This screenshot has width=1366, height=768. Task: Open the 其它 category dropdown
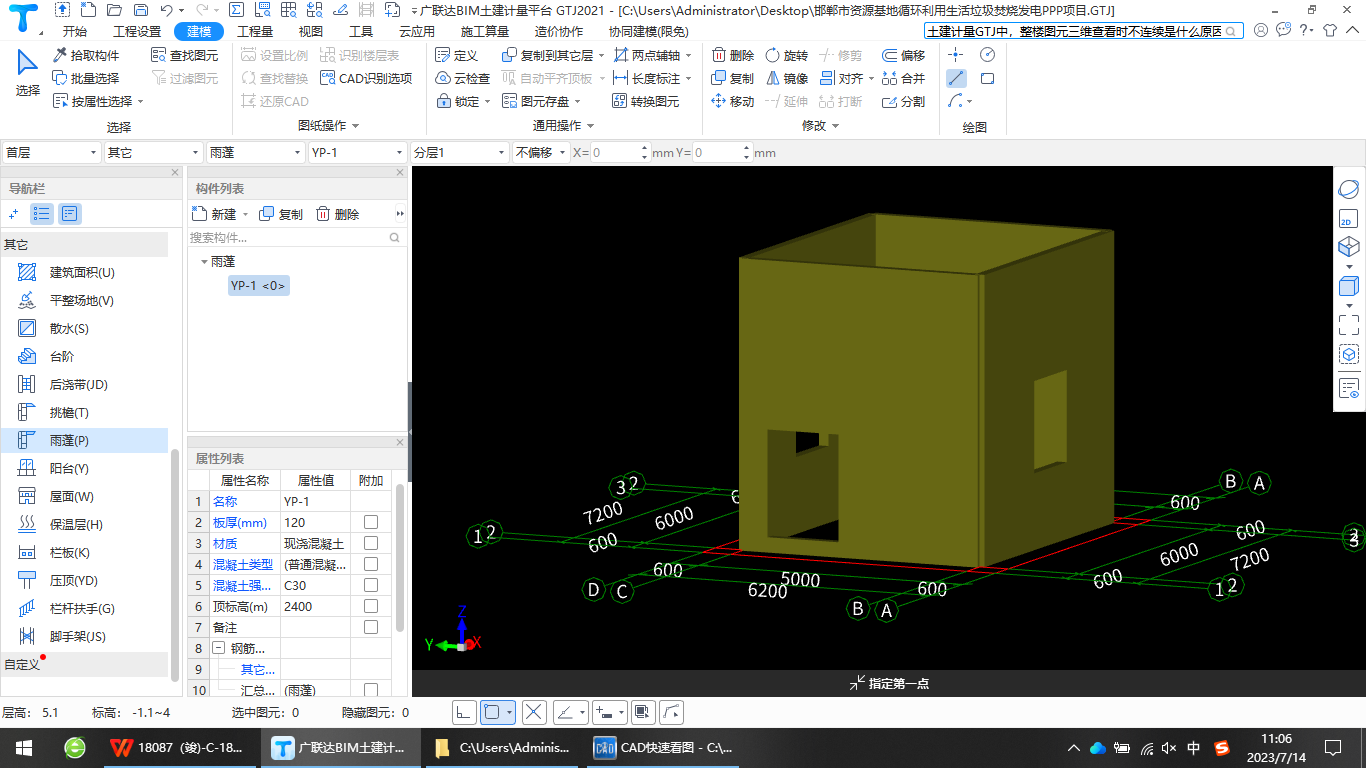pyautogui.click(x=154, y=152)
